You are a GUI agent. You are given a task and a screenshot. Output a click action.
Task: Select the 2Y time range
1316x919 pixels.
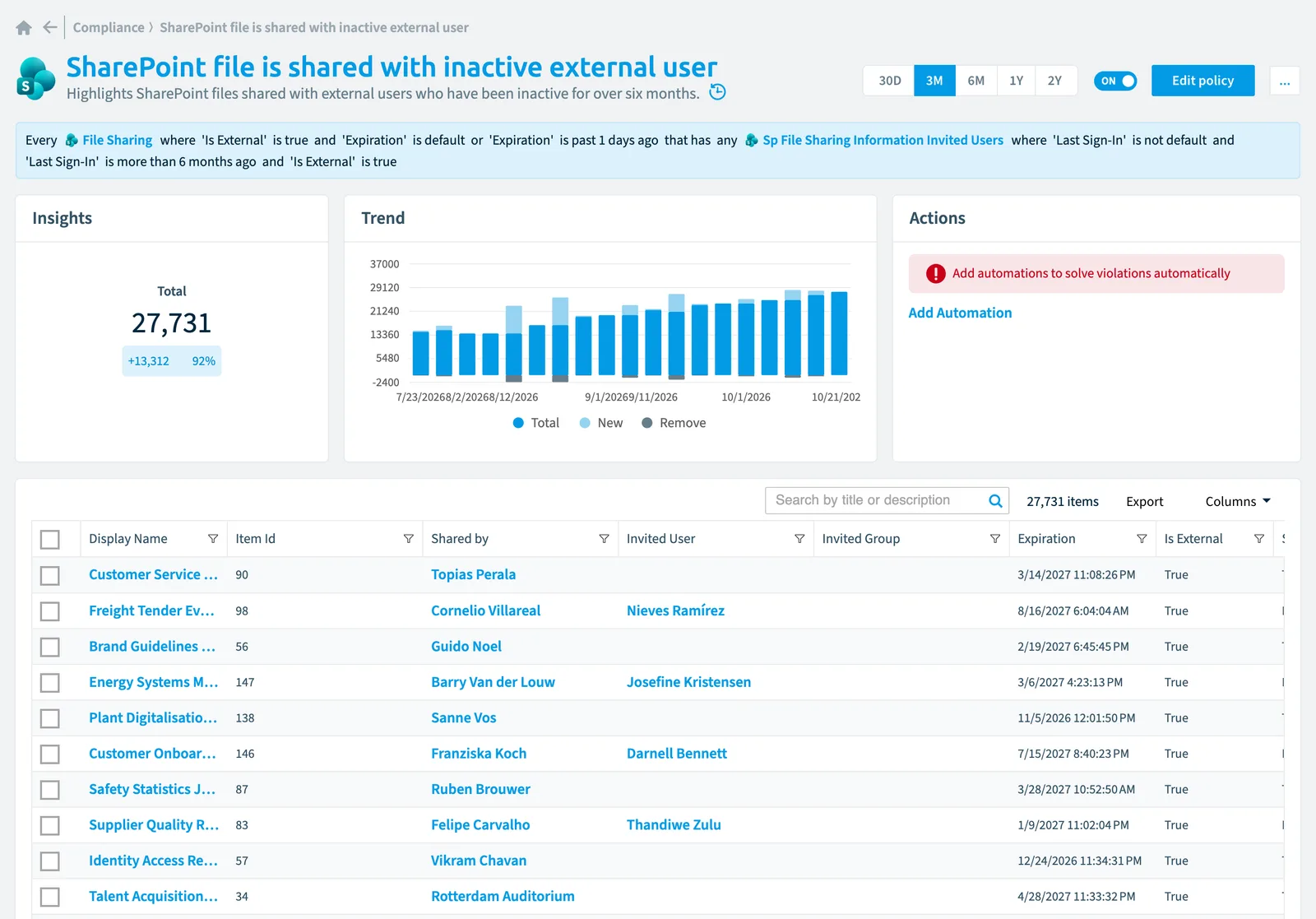[x=1055, y=81]
